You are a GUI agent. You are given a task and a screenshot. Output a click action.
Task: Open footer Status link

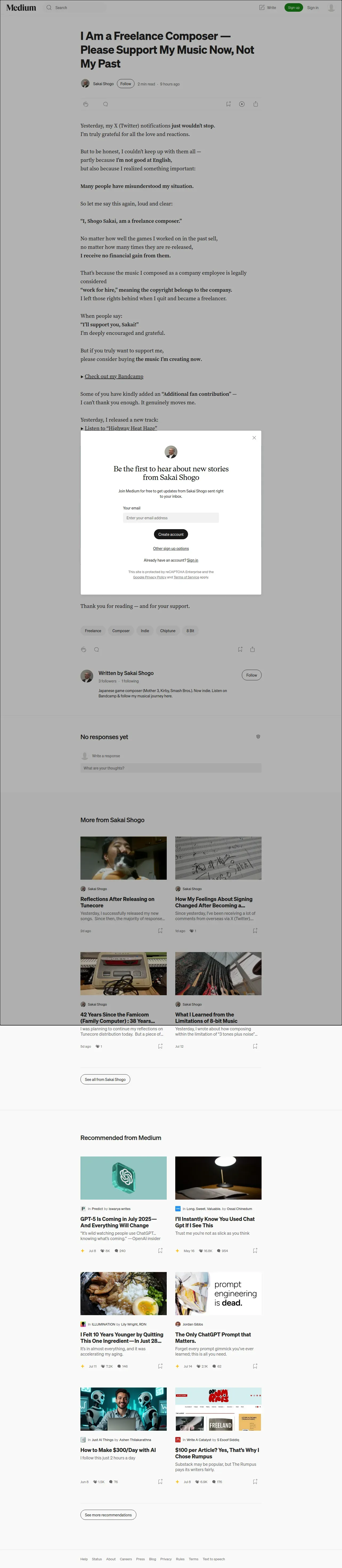click(x=97, y=1559)
